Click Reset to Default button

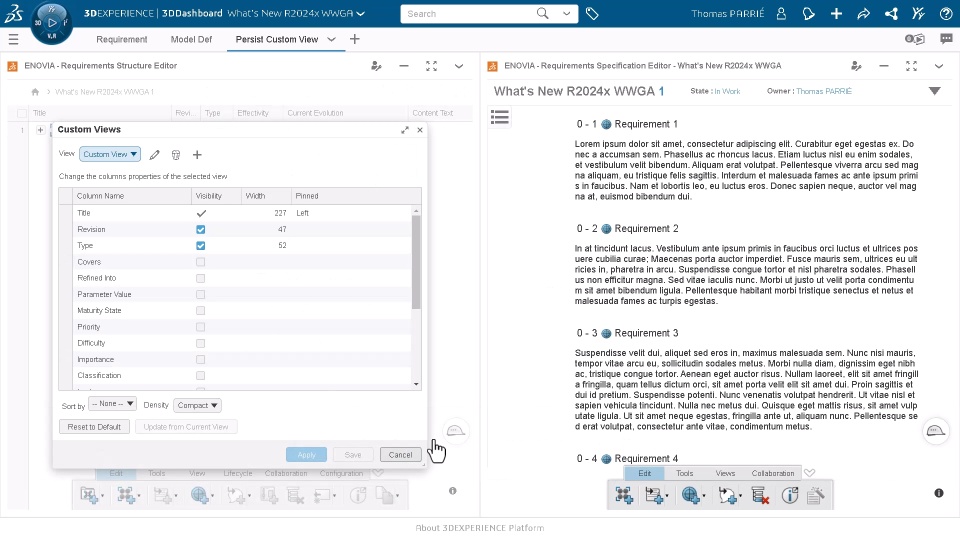point(94,427)
